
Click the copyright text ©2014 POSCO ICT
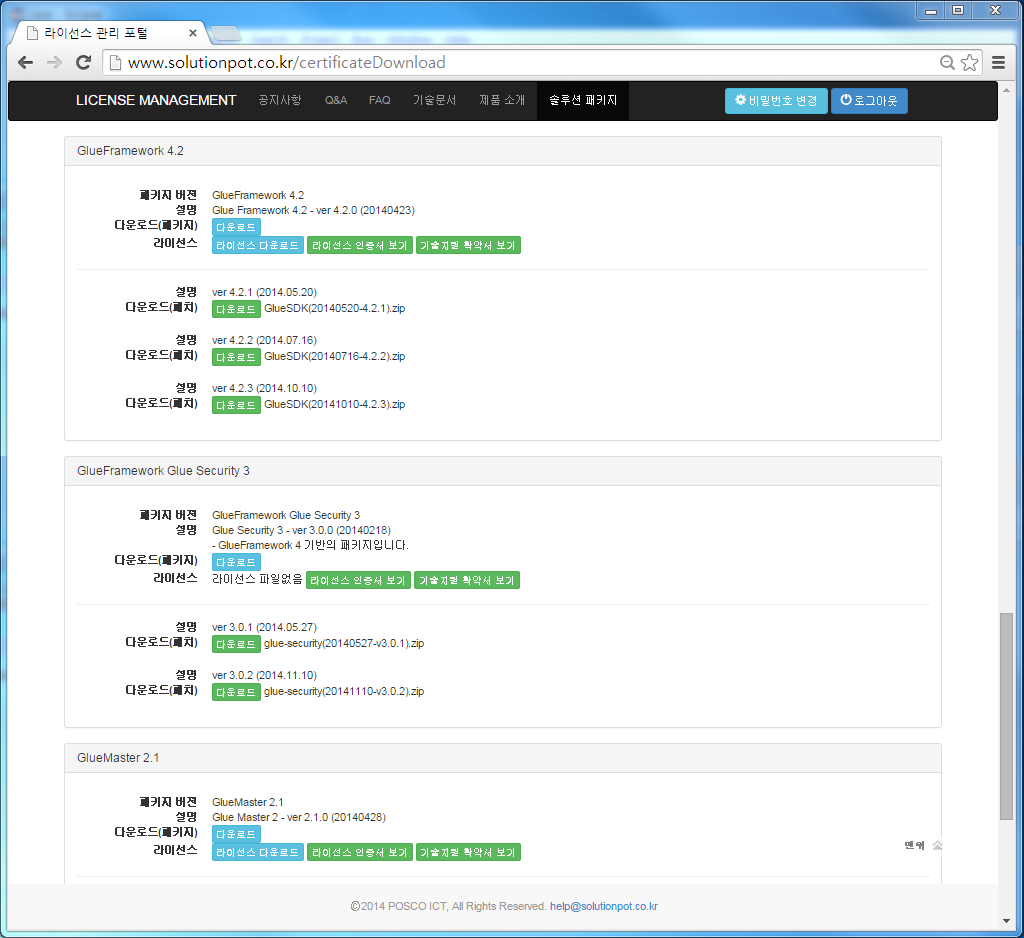(399, 907)
